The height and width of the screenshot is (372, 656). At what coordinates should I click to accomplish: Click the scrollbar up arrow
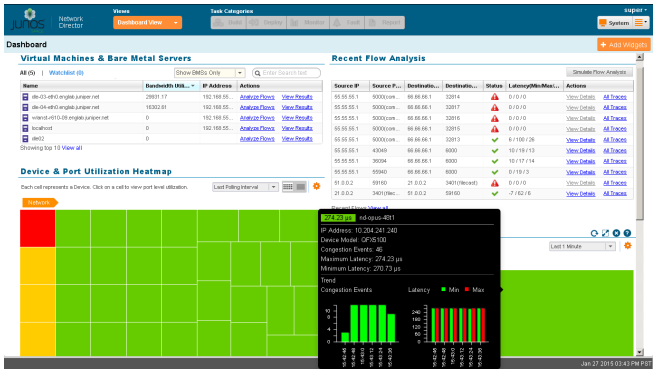pos(640,57)
